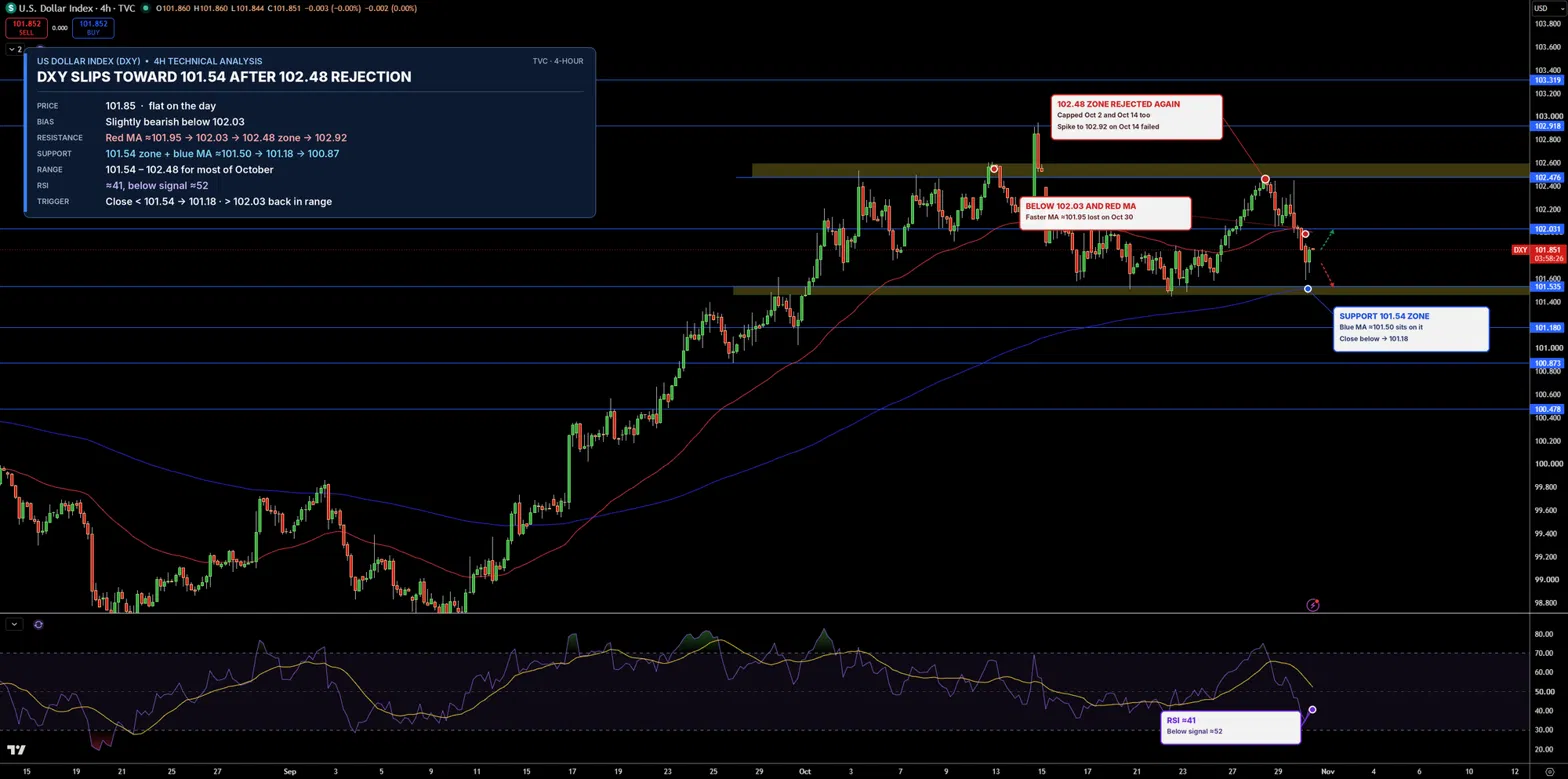
Task: Select the 100.873 price line label
Action: point(1547,363)
